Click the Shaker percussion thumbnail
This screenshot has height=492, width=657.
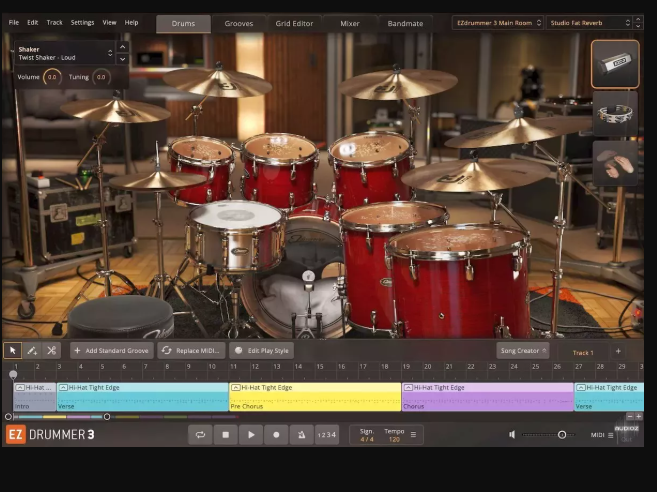tap(615, 64)
